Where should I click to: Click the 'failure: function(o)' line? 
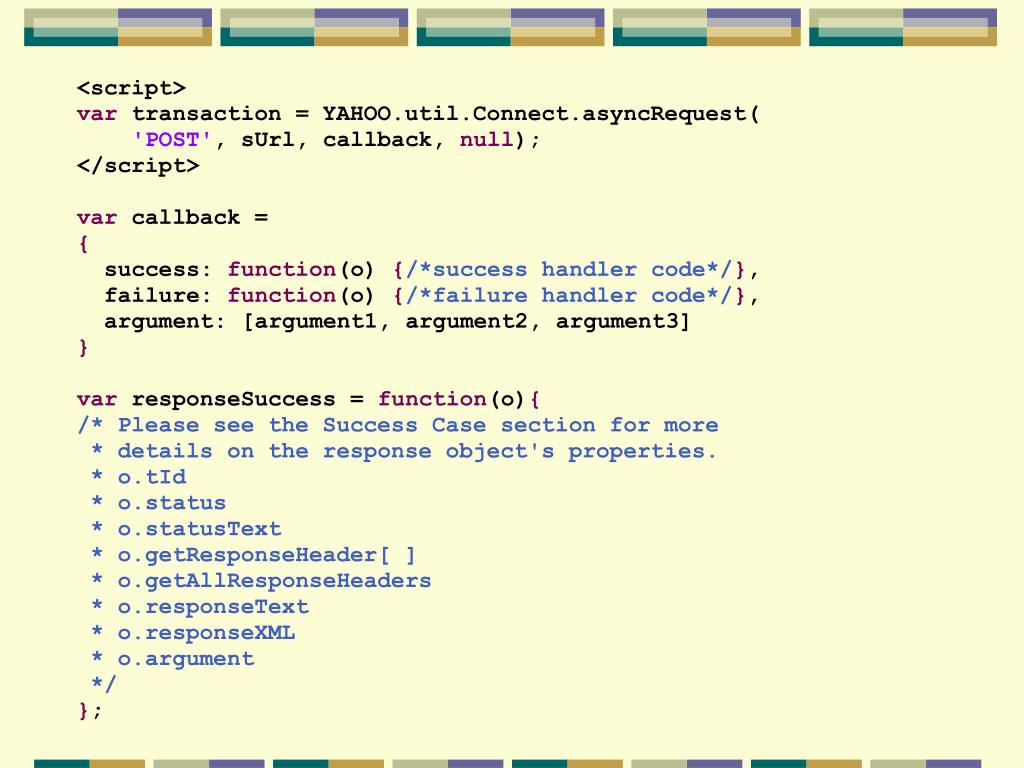click(431, 295)
